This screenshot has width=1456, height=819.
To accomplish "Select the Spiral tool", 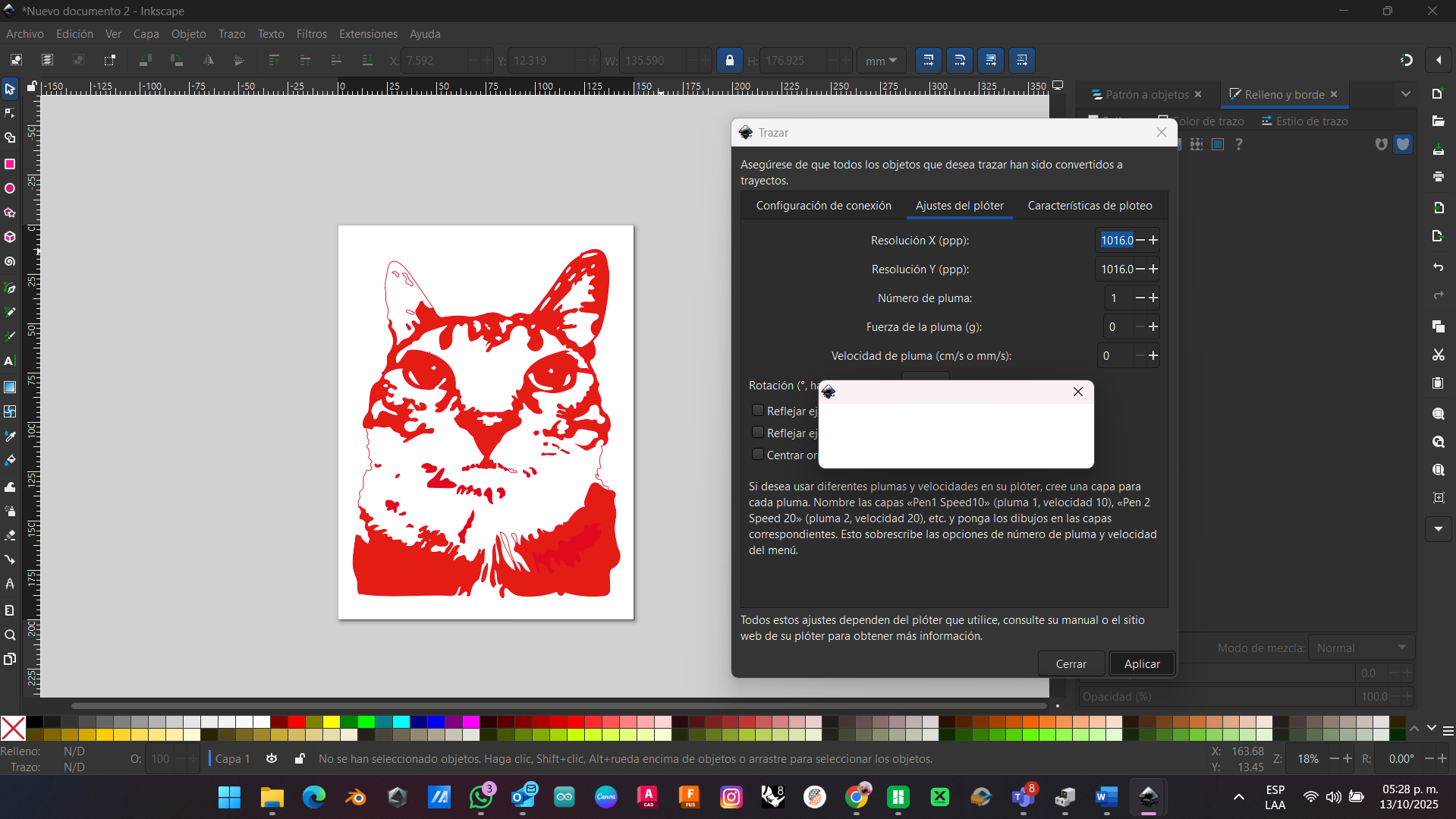I will [x=10, y=262].
